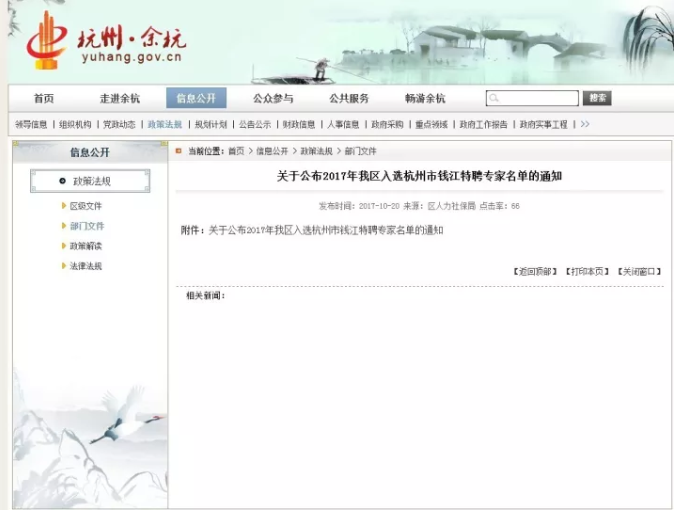Go to 信息公开 in the breadcrumb trail
Viewport: 674px width, 511px height.
pos(271,151)
